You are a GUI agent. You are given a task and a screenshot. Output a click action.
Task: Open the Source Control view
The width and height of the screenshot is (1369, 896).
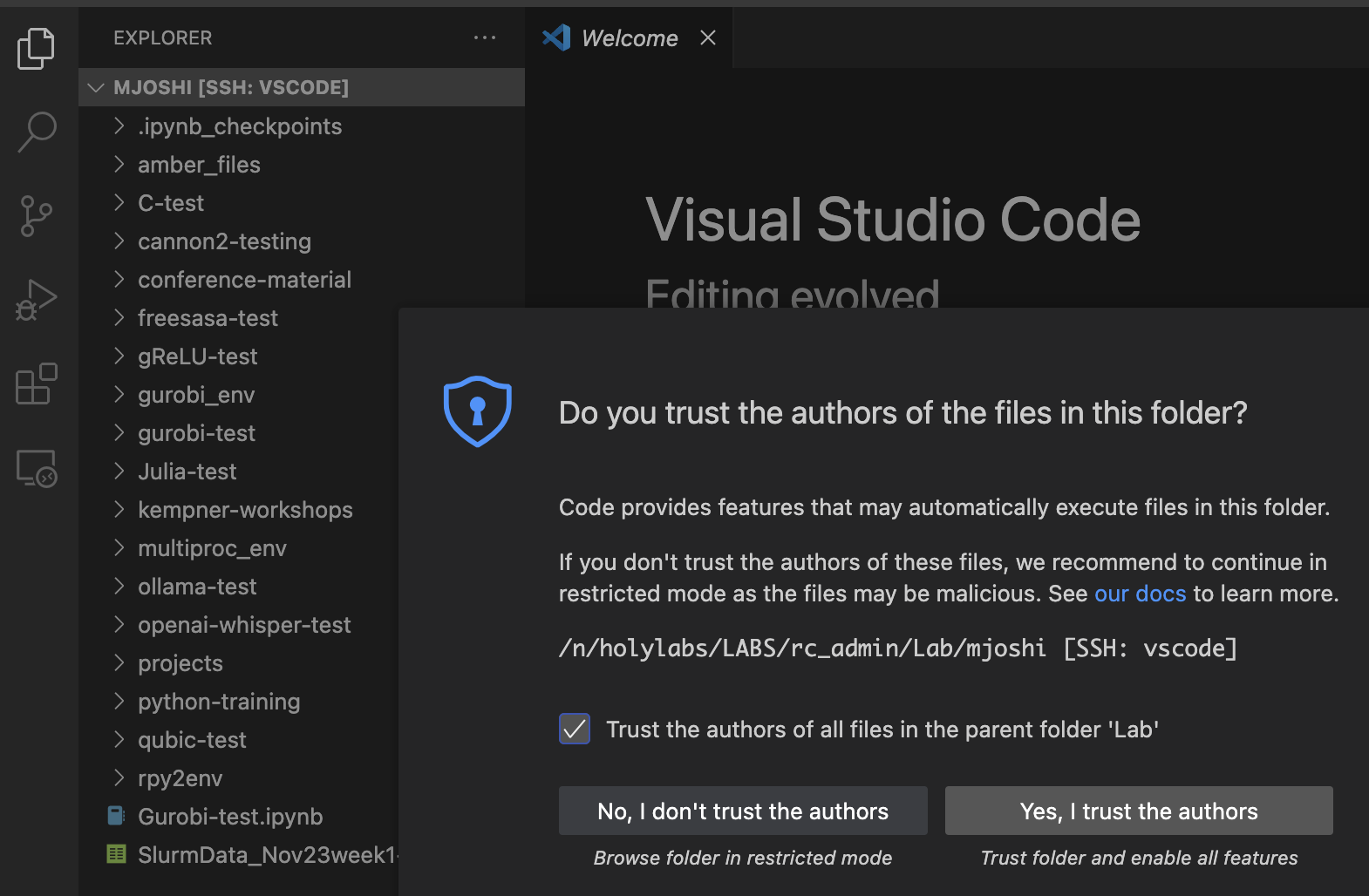[36, 216]
